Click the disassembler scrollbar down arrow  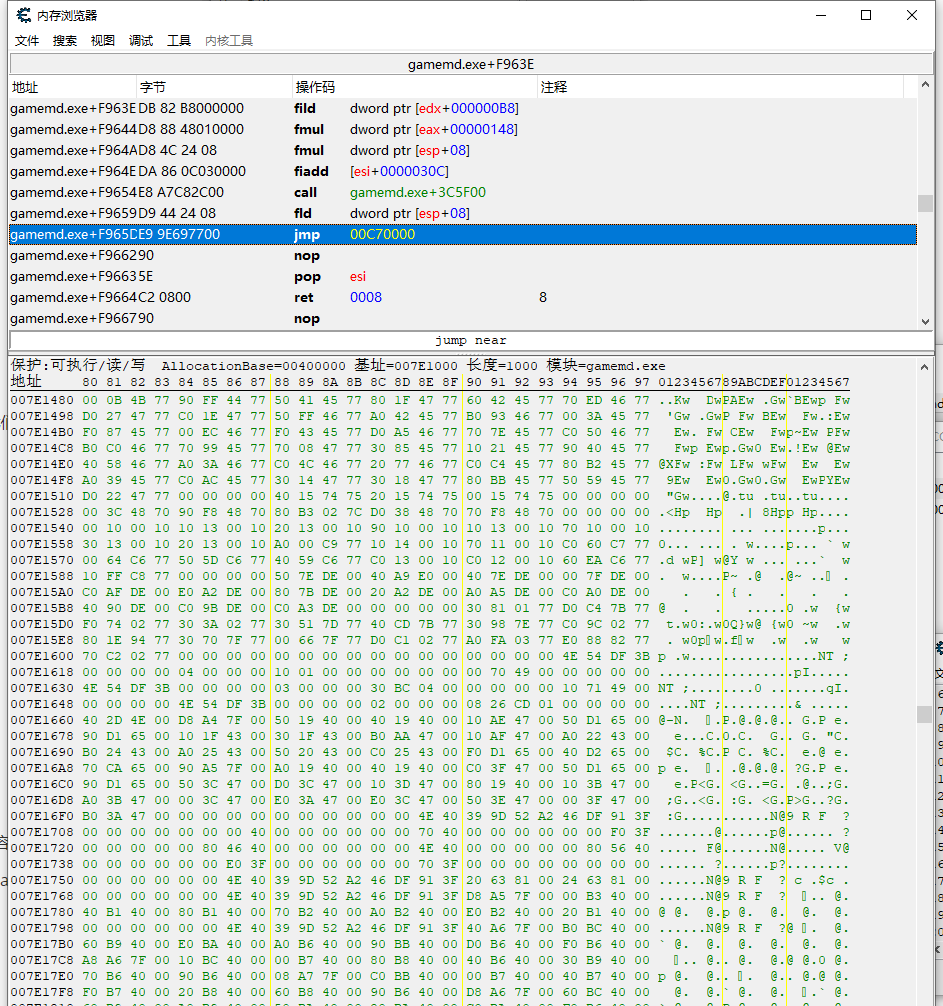click(x=925, y=320)
